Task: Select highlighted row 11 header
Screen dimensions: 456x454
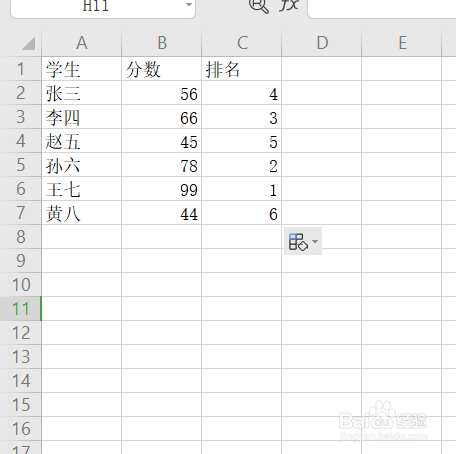Action: pyautogui.click(x=21, y=309)
